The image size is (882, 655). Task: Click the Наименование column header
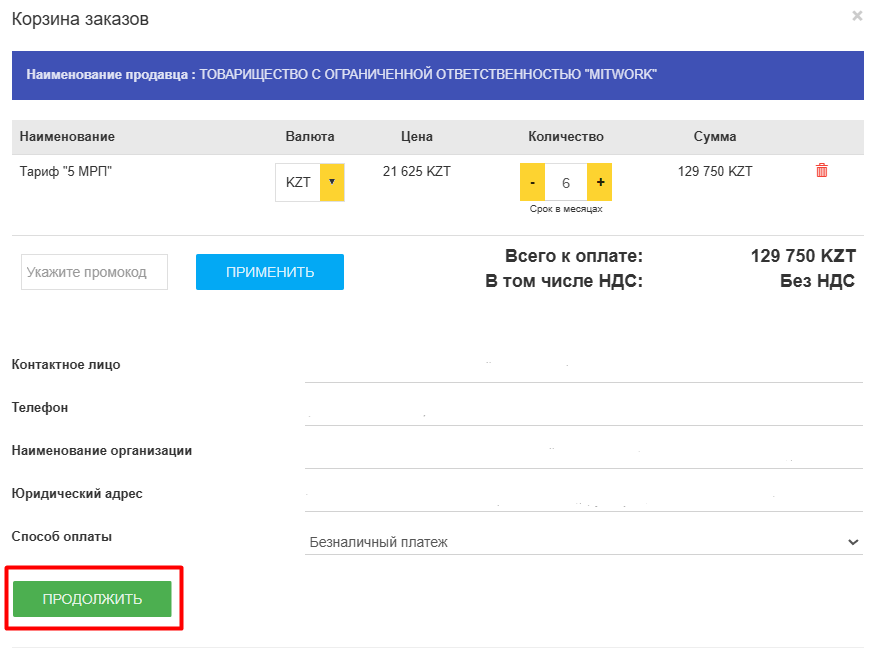[x=67, y=137]
